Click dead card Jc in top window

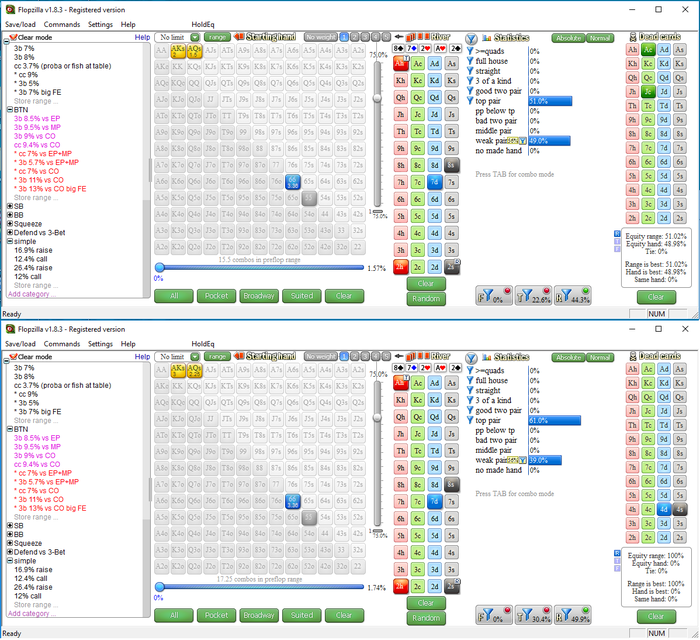coord(648,91)
